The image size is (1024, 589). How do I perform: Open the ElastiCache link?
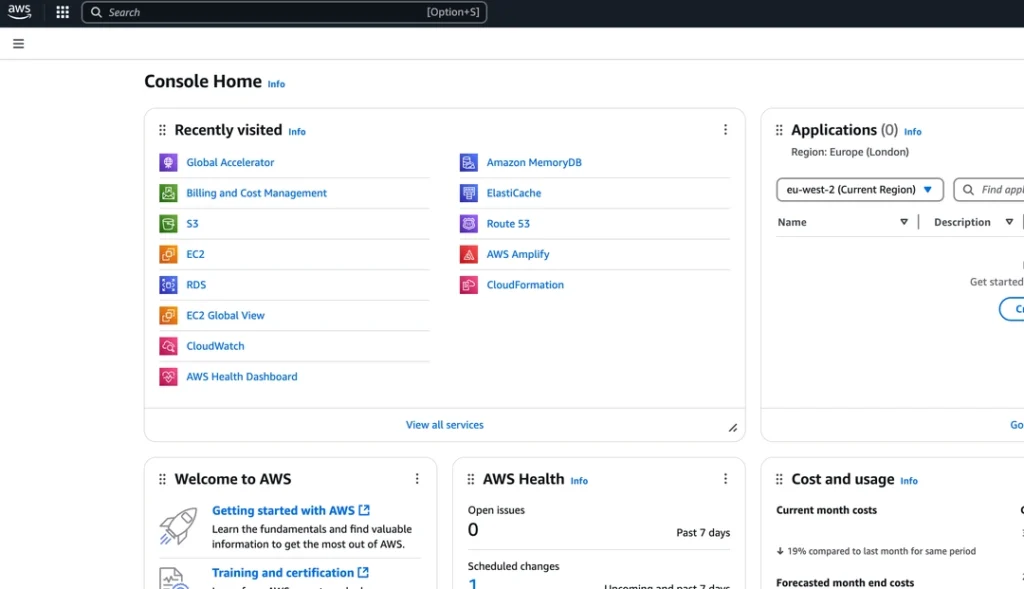point(513,193)
